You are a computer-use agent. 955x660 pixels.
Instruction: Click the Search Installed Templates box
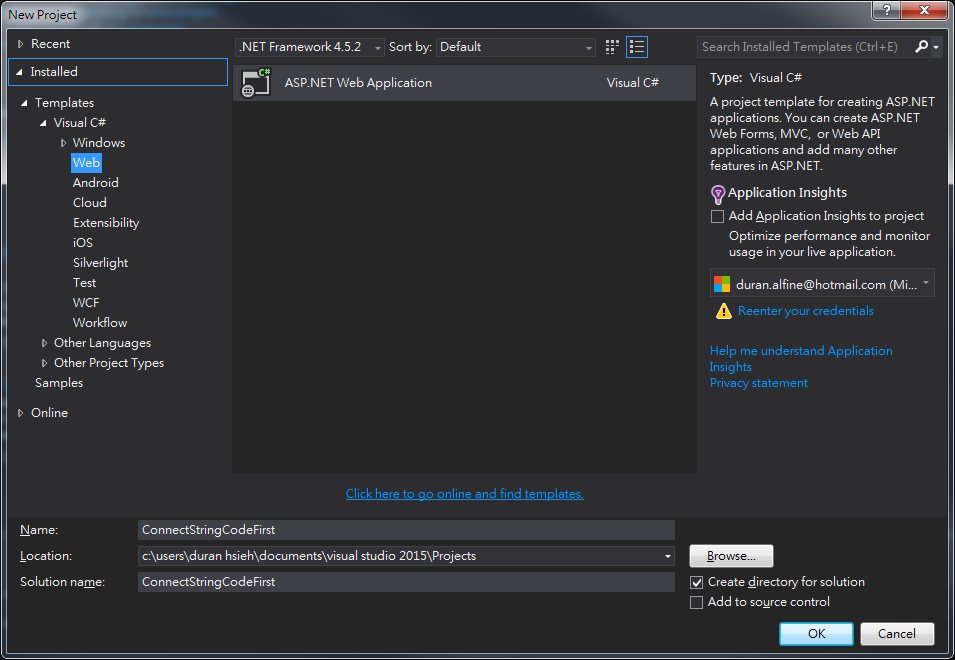pyautogui.click(x=805, y=47)
